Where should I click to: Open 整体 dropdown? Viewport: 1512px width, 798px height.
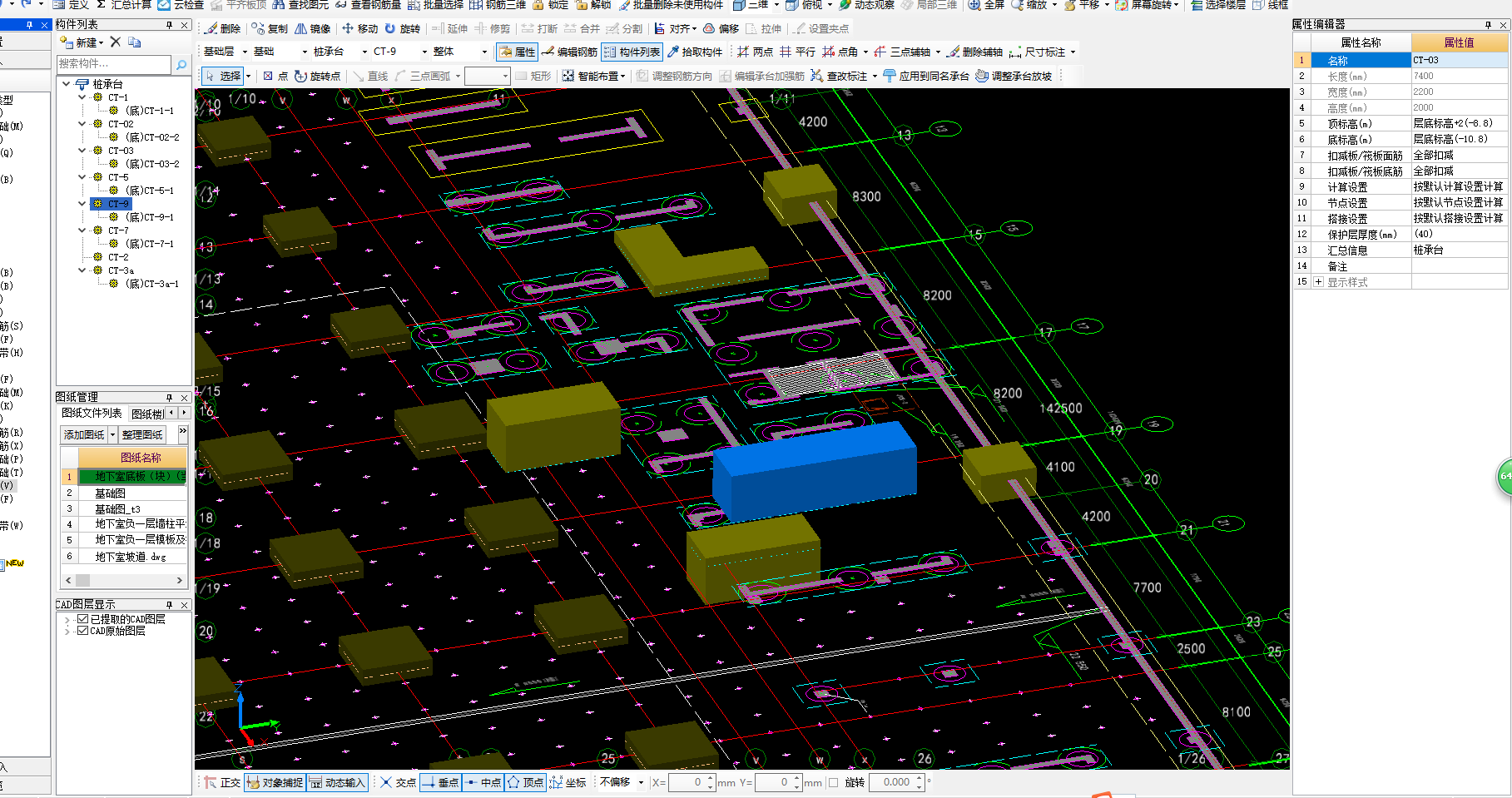point(484,52)
